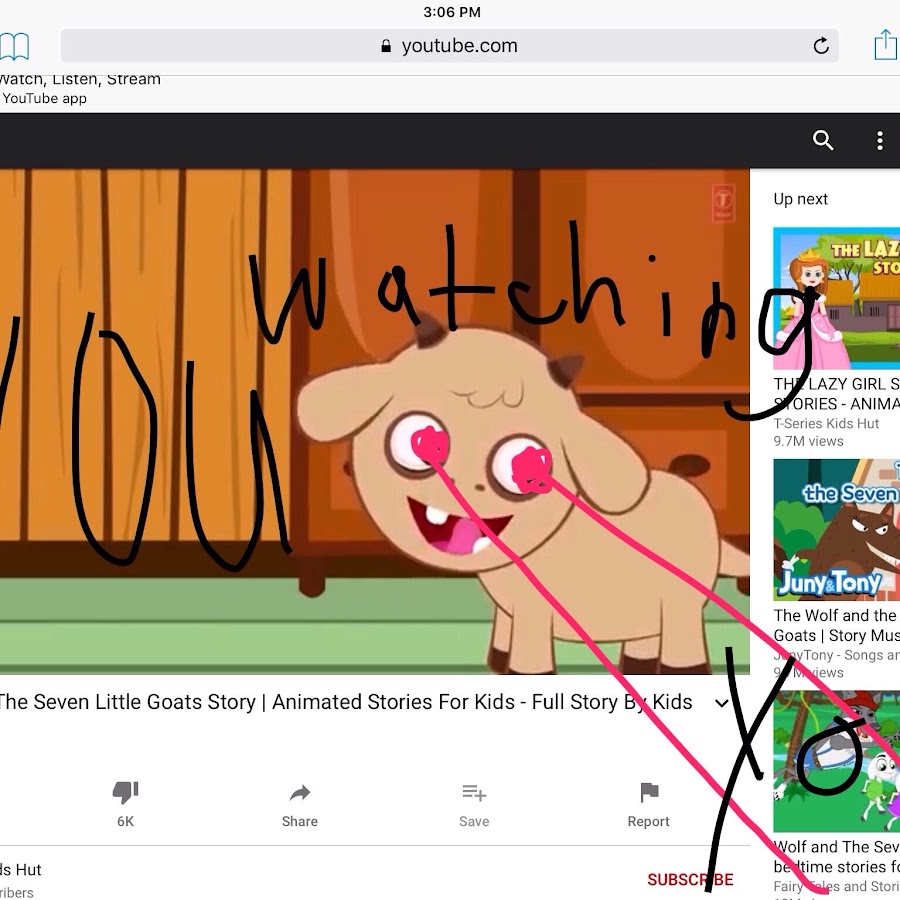
Task: Open the JunyTony Wolf and Seven thumbnail
Action: 836,530
